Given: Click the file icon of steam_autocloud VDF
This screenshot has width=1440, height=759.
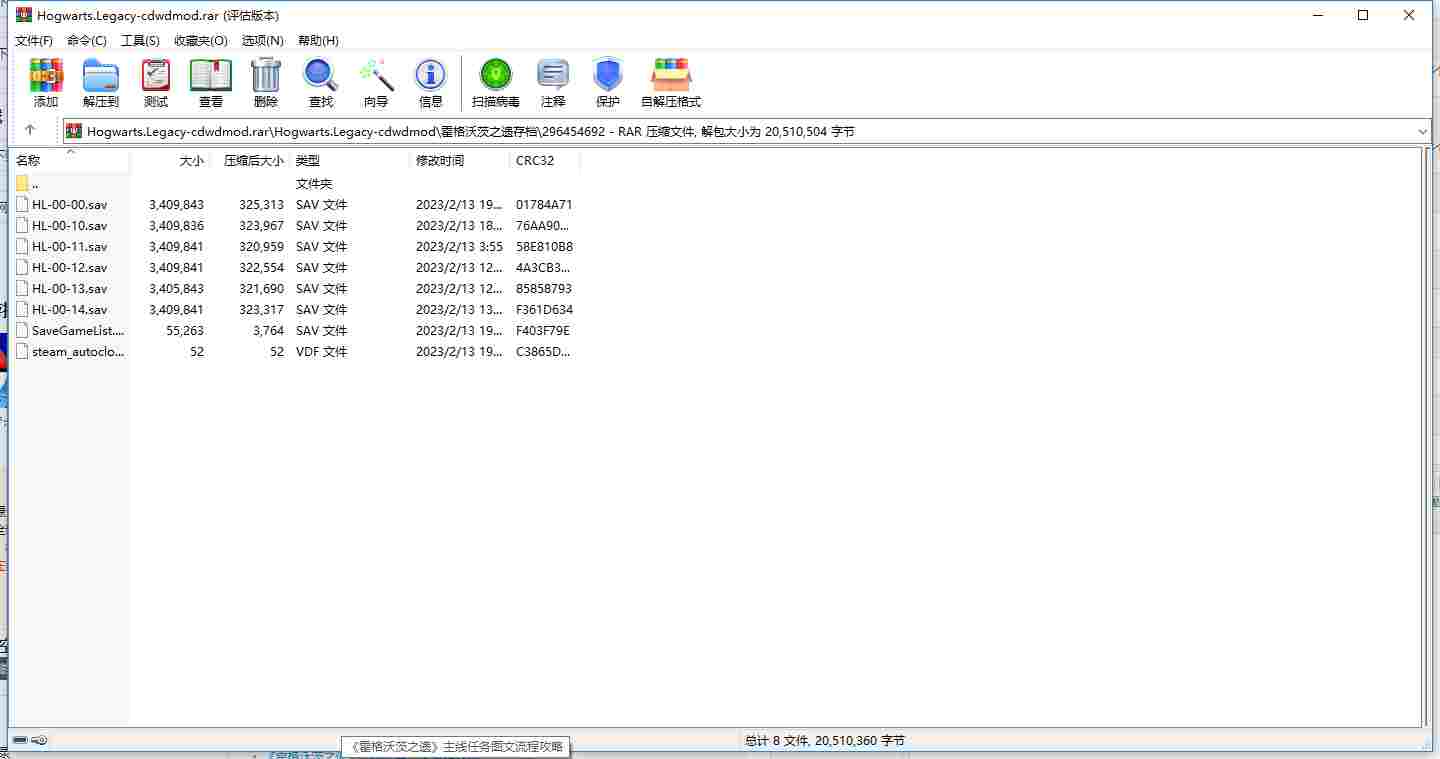Looking at the screenshot, I should (22, 351).
